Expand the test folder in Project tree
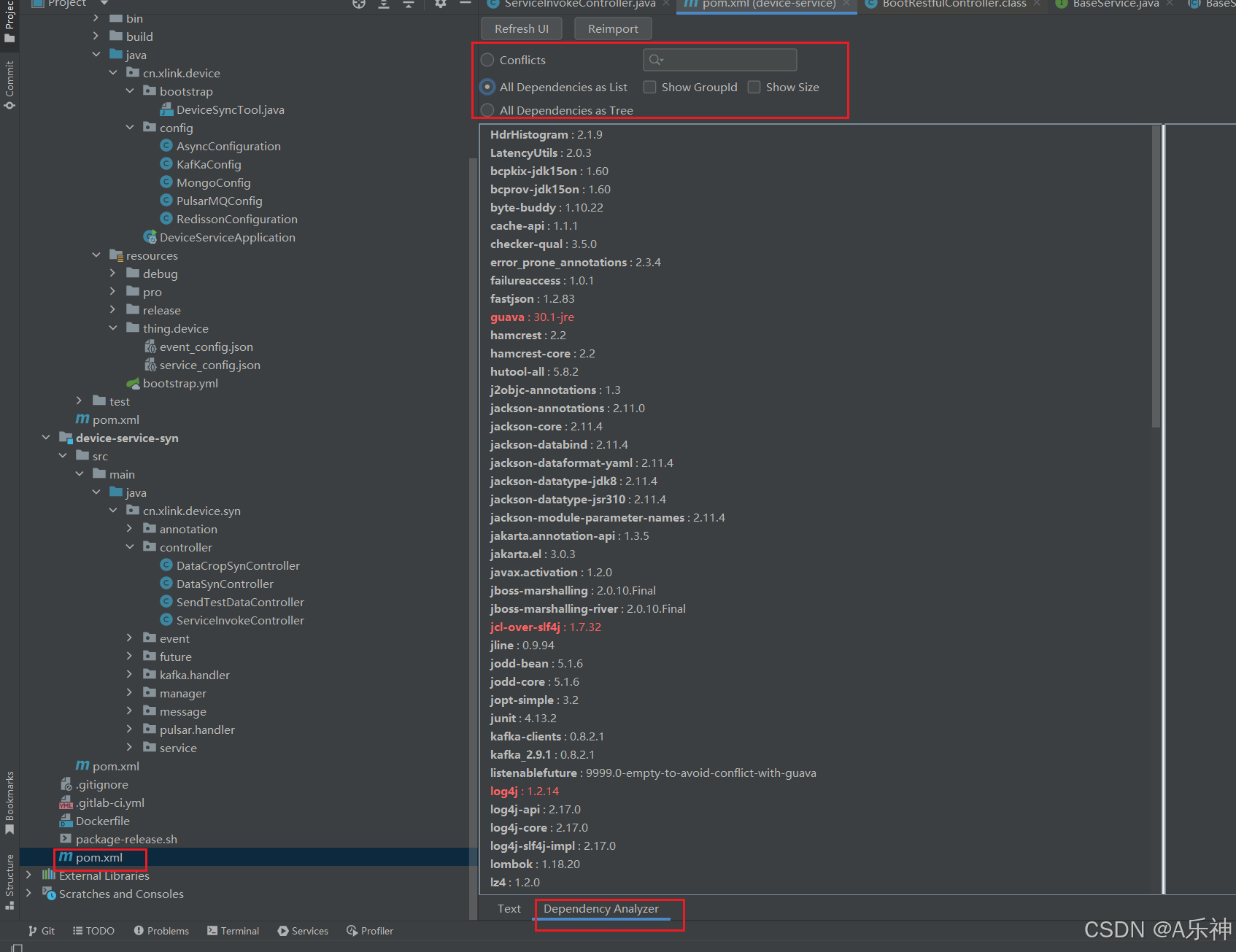The height and width of the screenshot is (952, 1236). pos(80,400)
